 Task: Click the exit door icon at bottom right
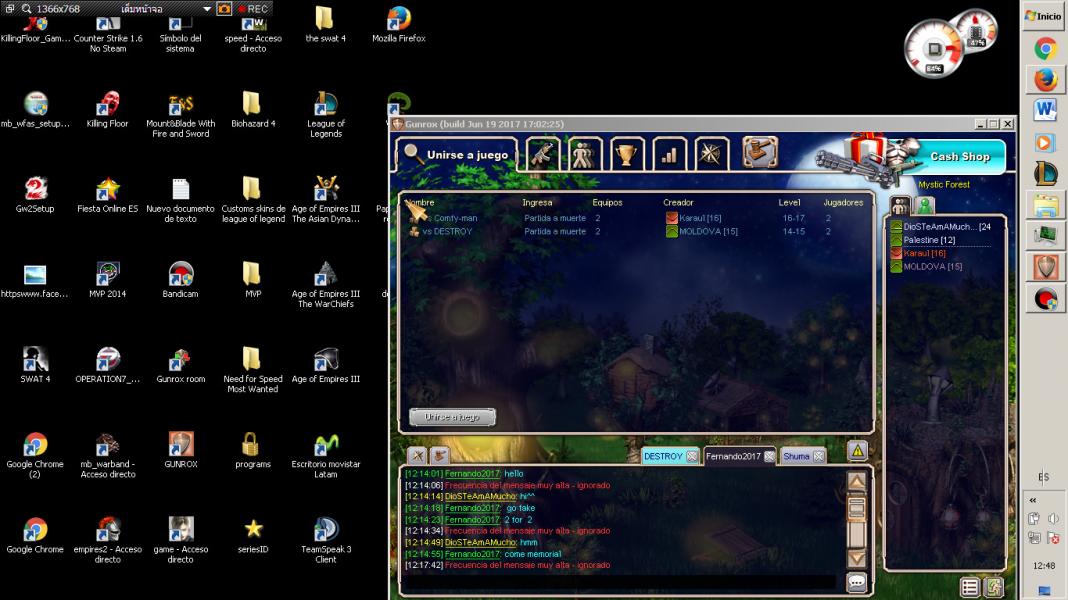[994, 587]
